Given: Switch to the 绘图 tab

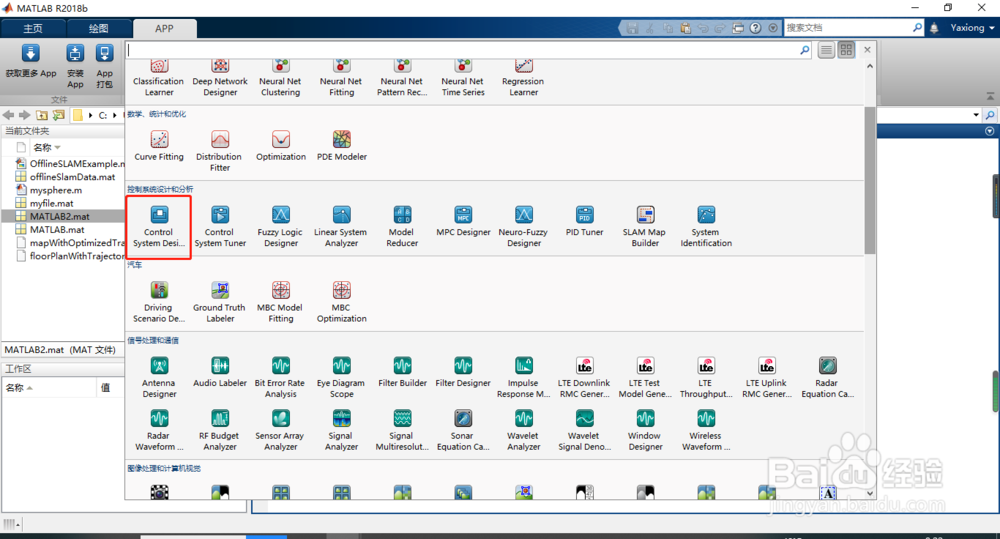Looking at the screenshot, I should (x=98, y=29).
